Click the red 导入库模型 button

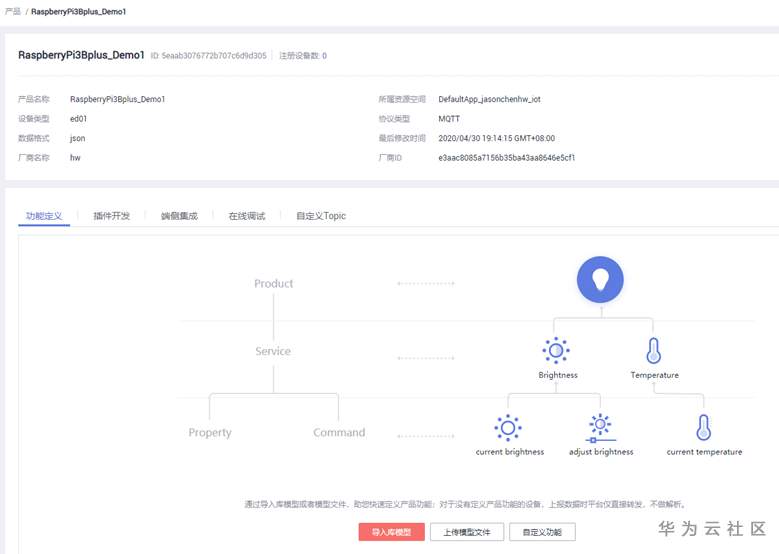391,532
